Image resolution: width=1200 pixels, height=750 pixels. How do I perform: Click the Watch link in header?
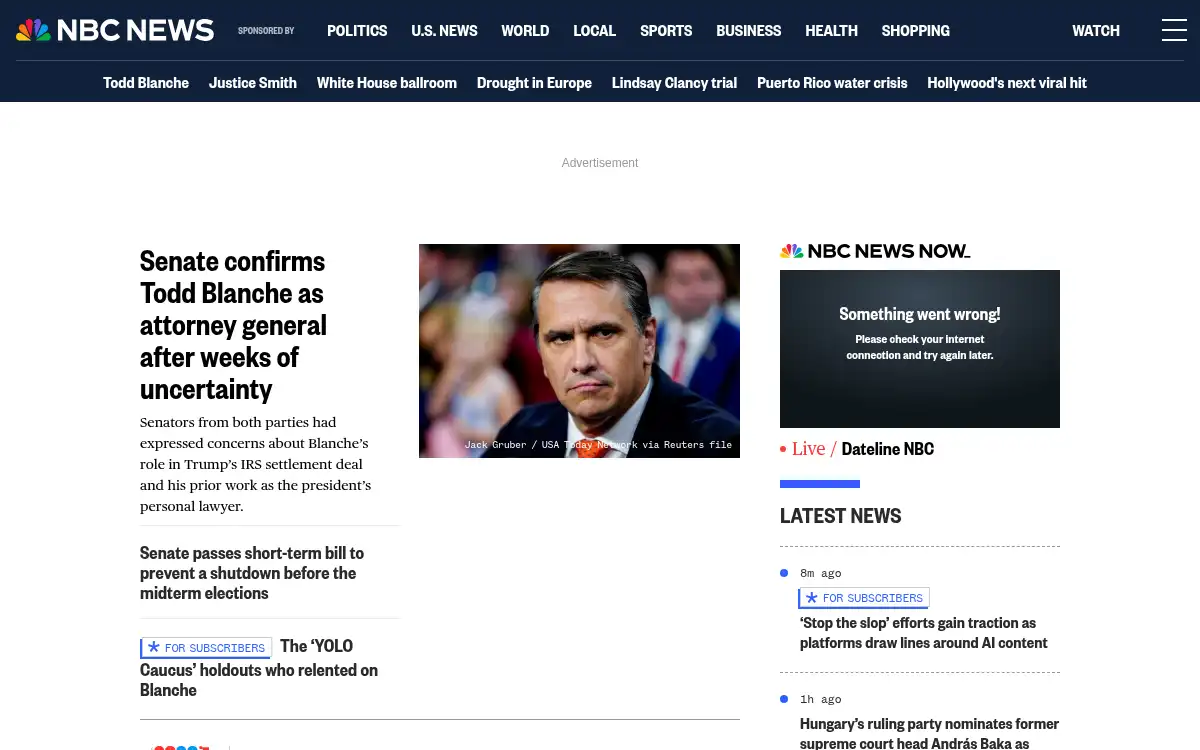1096,30
